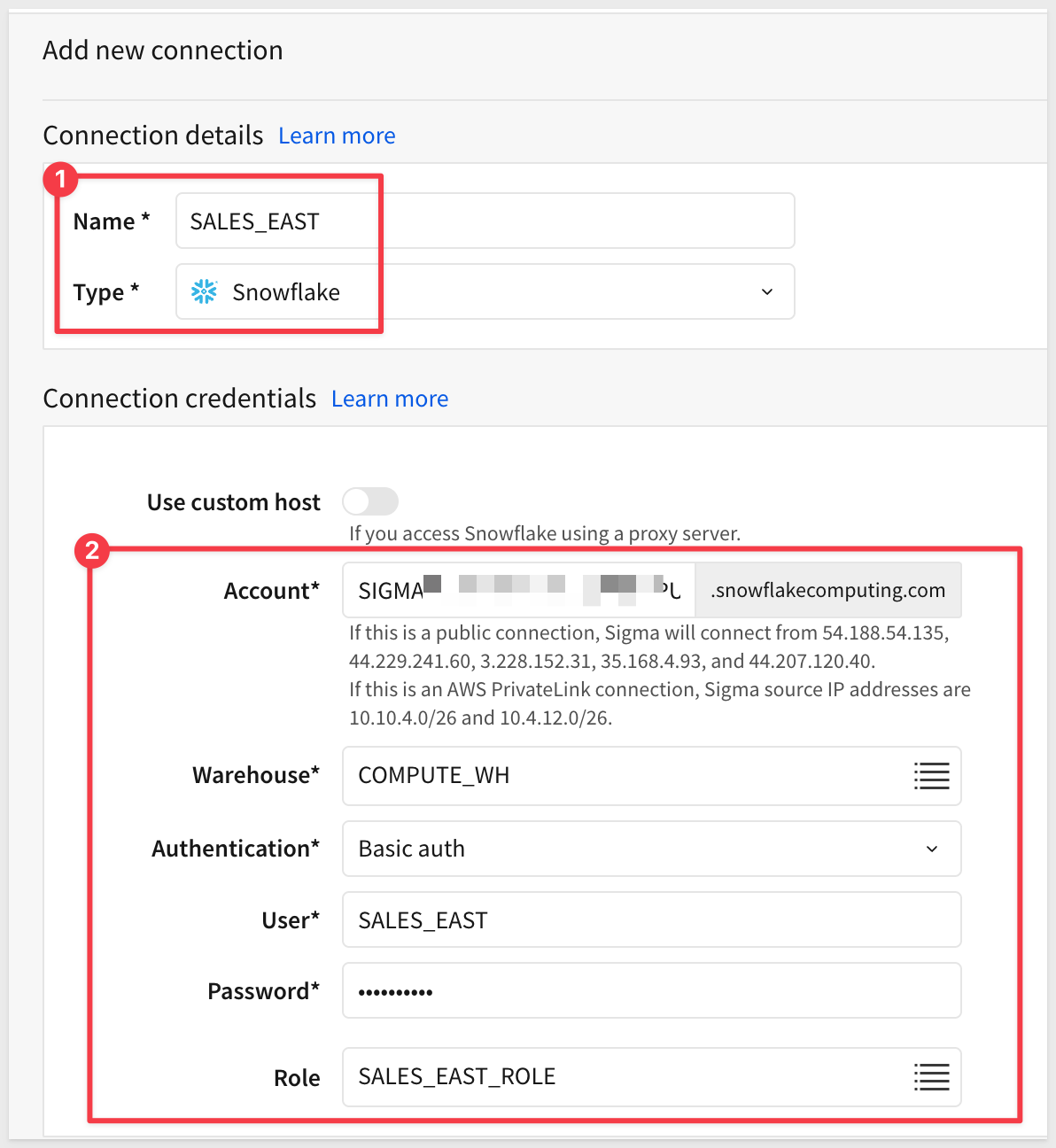Open Learn more beside Connection details
The height and width of the screenshot is (1148, 1056).
pos(337,136)
